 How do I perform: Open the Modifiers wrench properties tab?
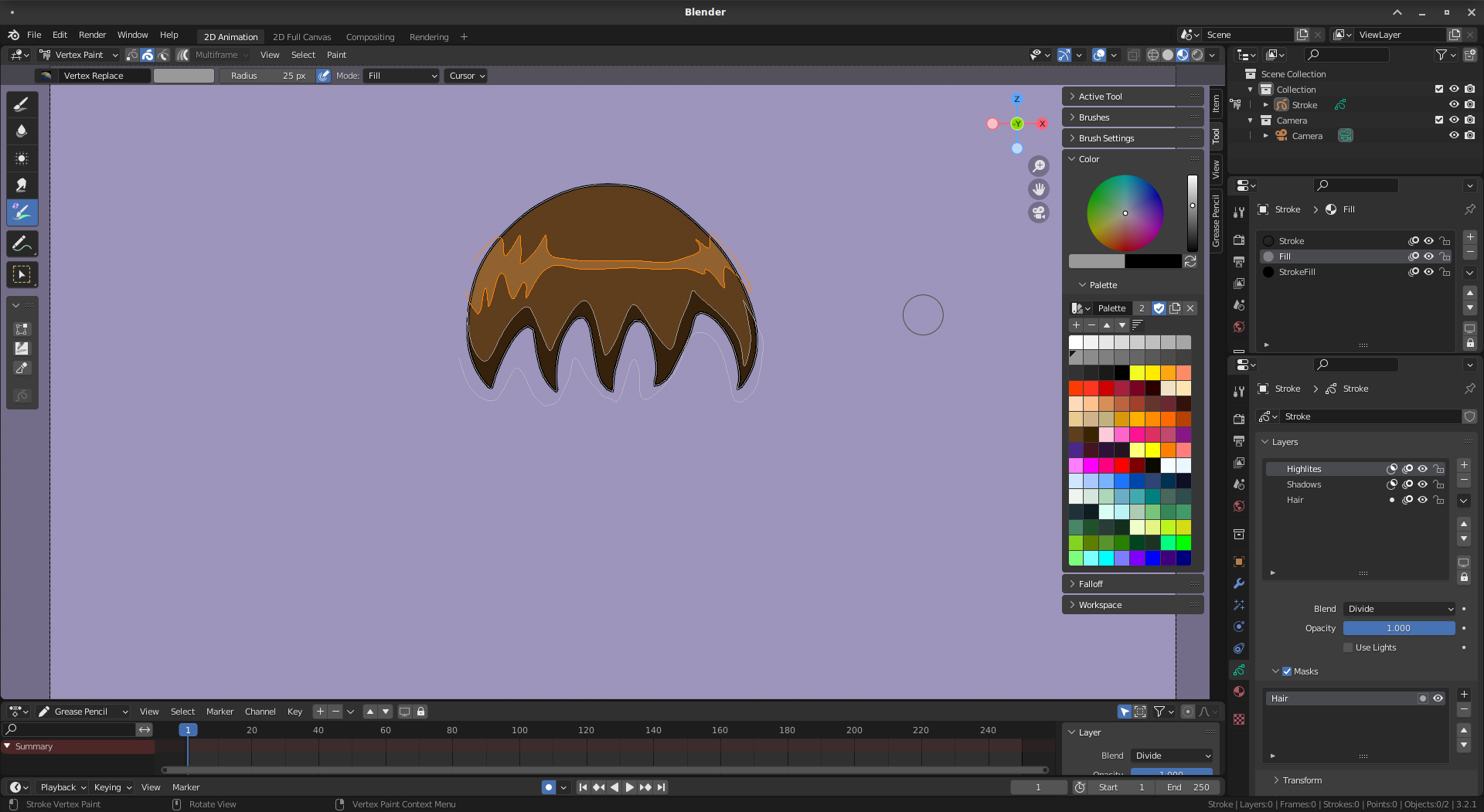(x=1239, y=583)
